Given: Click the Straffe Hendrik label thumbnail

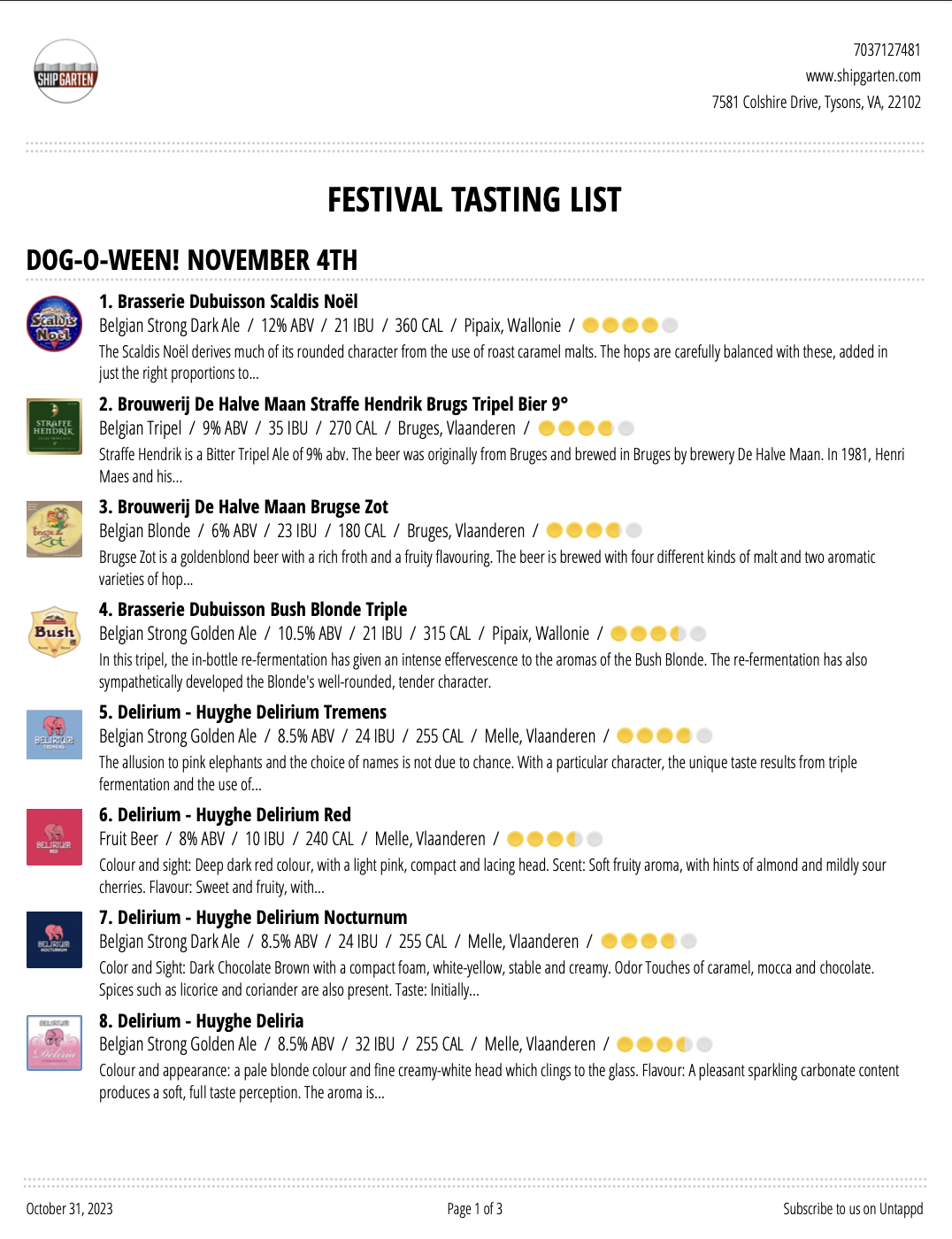Looking at the screenshot, I should point(54,427).
